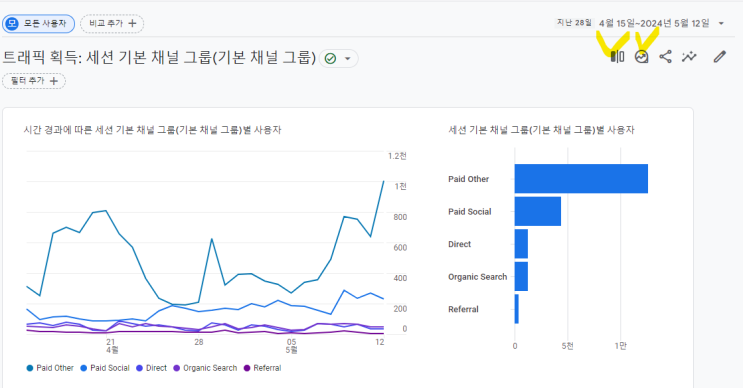Click the 지난 28일 date label
This screenshot has height=388, width=743.
click(x=574, y=23)
